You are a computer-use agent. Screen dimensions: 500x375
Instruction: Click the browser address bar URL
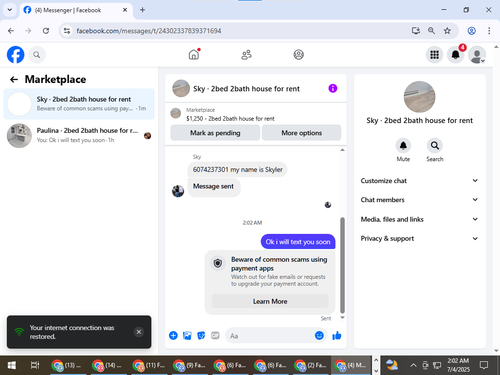(x=149, y=31)
